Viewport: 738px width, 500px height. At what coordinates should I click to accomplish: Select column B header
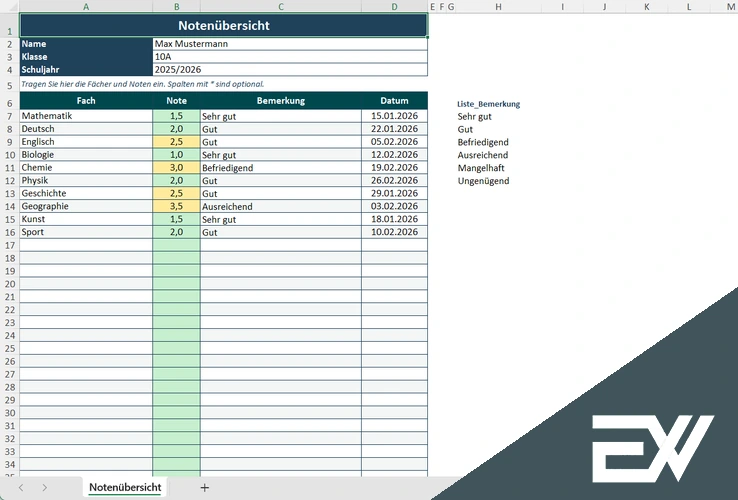[176, 7]
